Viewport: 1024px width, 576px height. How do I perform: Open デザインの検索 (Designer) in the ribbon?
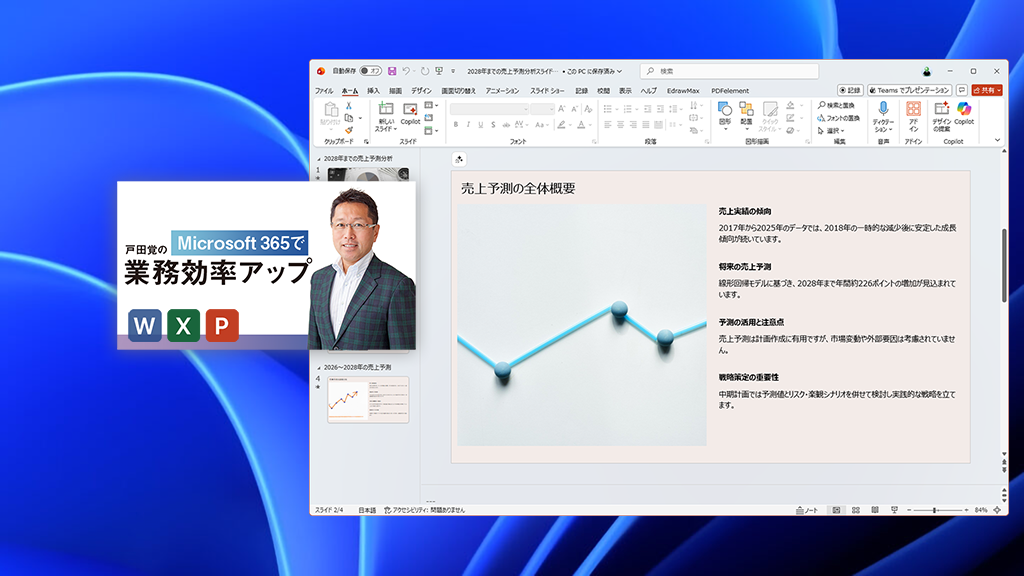tap(943, 115)
